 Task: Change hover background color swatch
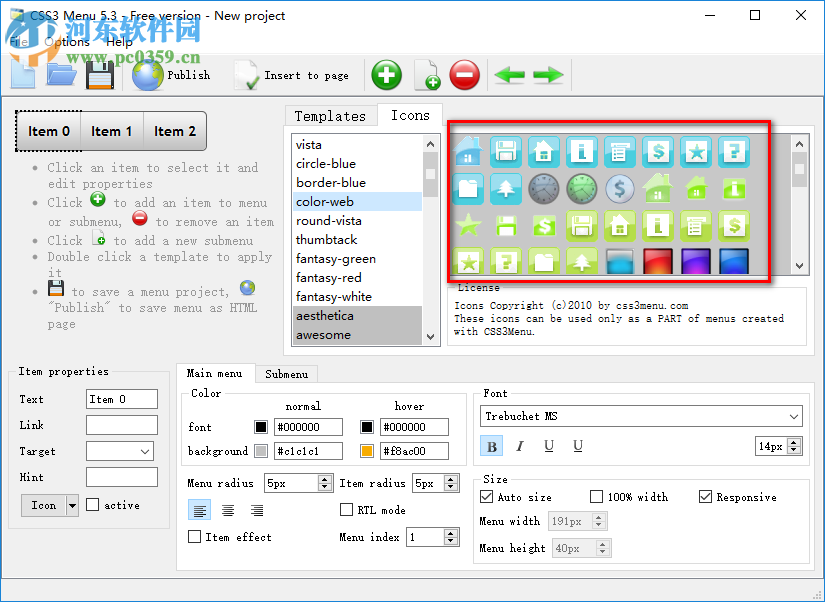(367, 451)
